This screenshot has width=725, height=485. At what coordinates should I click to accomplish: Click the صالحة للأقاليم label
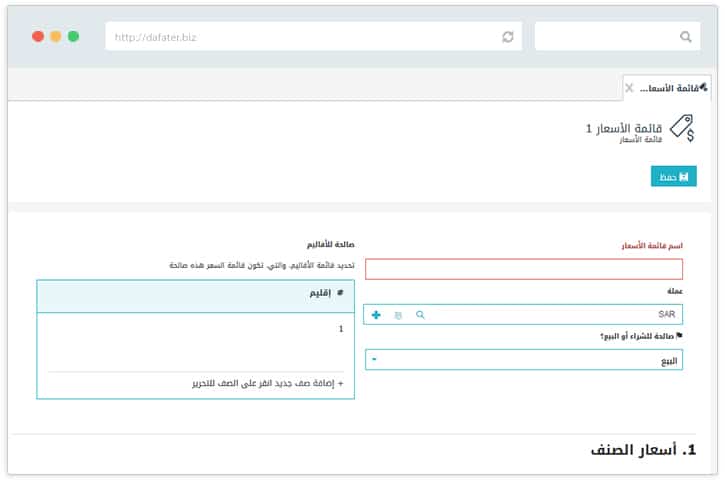(x=330, y=244)
